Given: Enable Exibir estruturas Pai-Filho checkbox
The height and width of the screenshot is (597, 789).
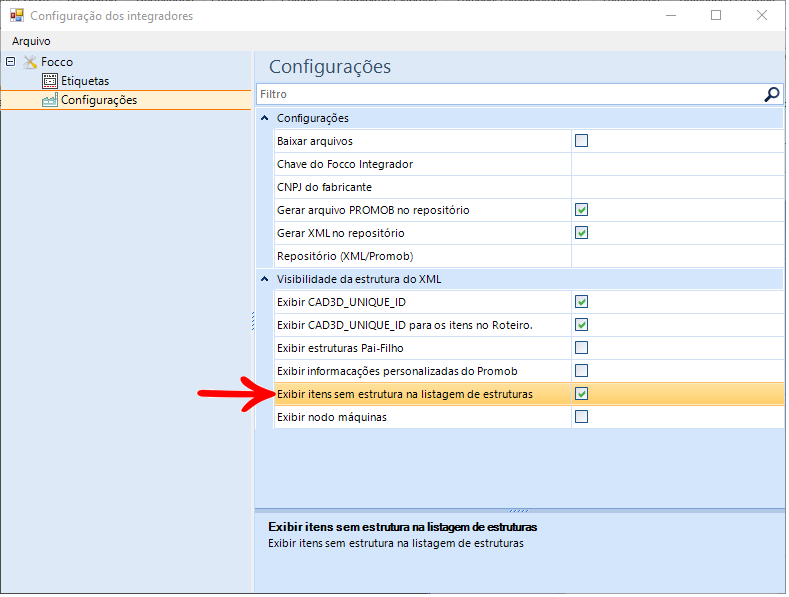Looking at the screenshot, I should pos(581,348).
